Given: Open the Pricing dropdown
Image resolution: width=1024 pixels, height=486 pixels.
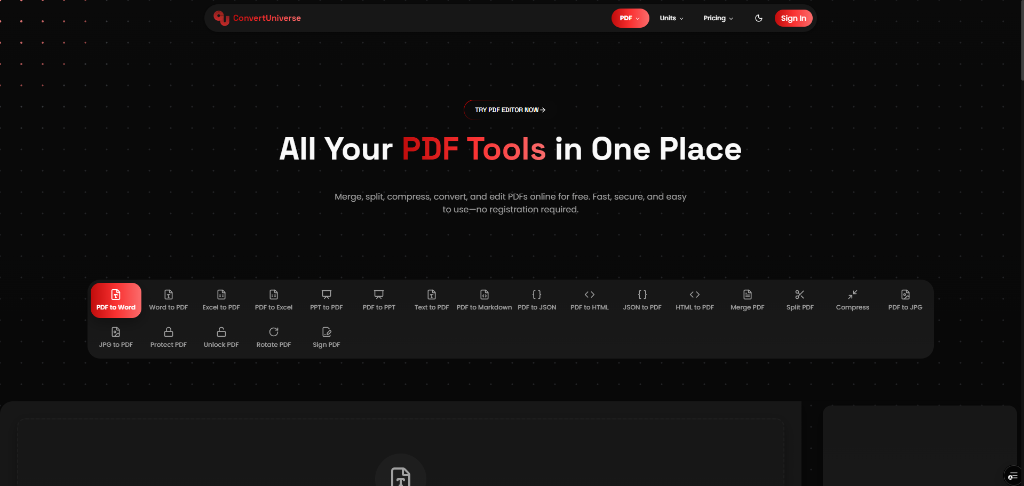Looking at the screenshot, I should pyautogui.click(x=718, y=18).
